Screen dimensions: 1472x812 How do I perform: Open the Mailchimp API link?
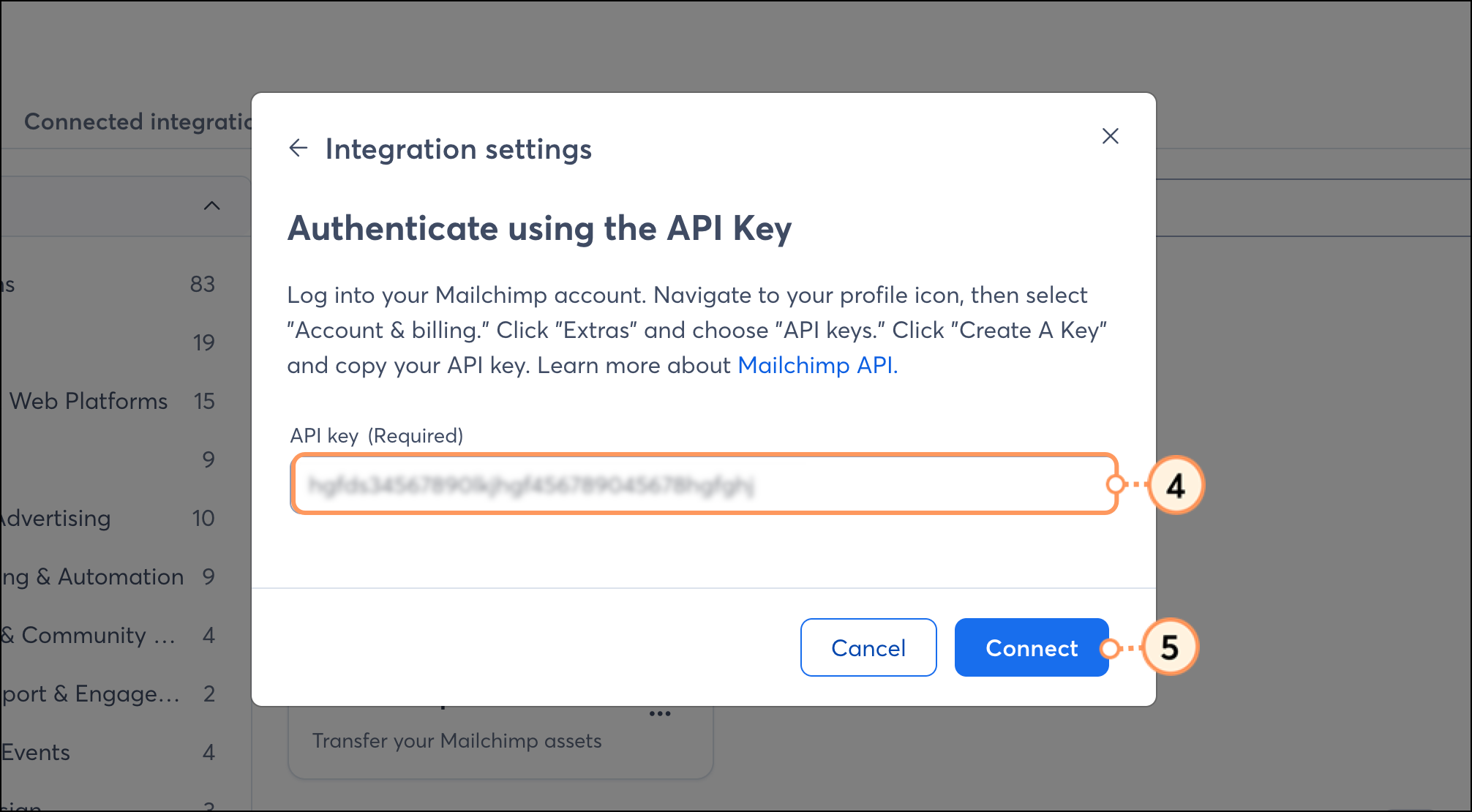click(817, 365)
